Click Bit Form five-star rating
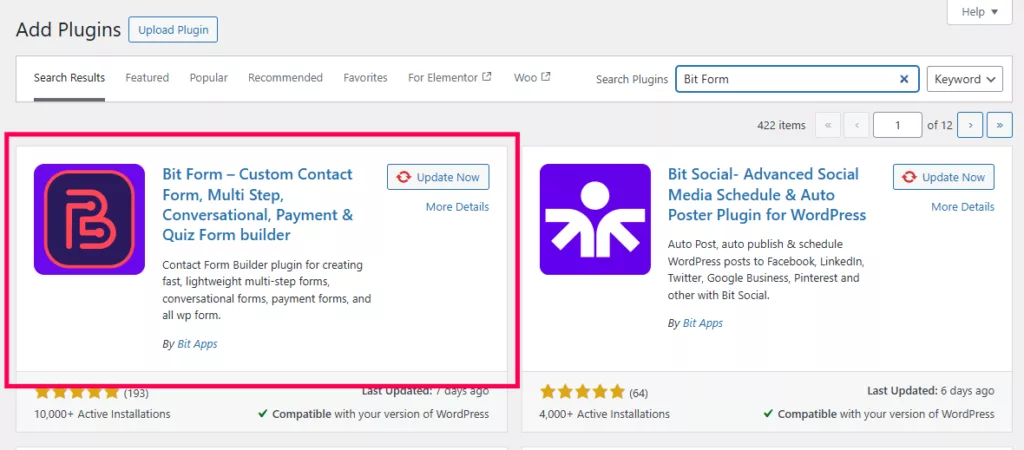This screenshot has width=1024, height=450. click(76, 391)
